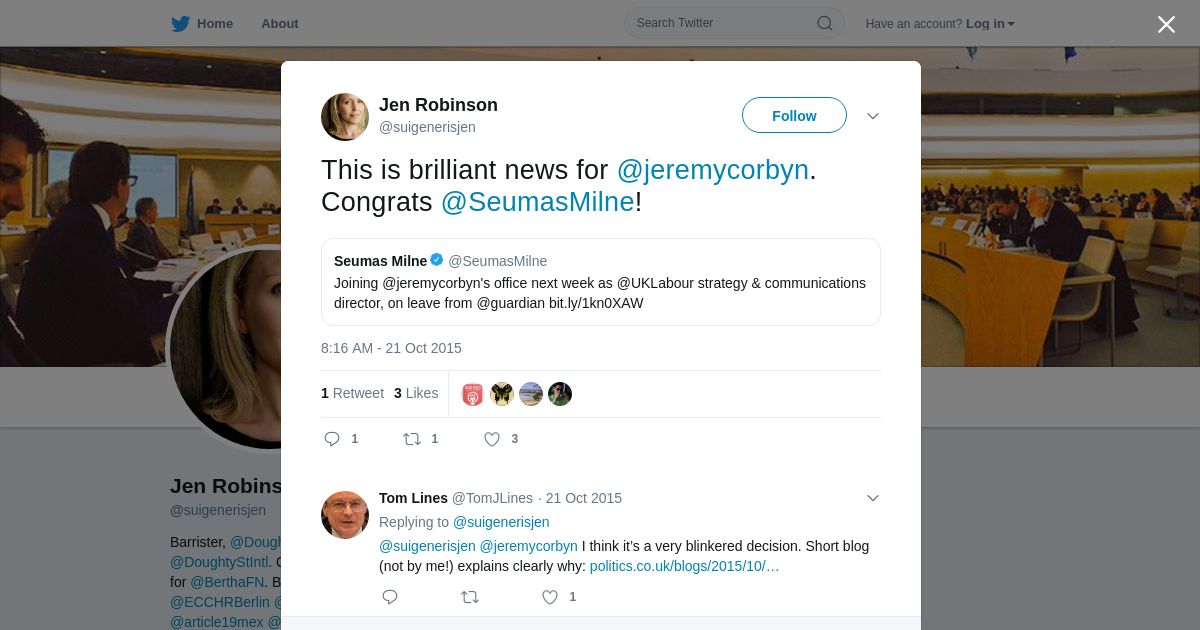Open Jen Robinson tweet options chevron

[x=872, y=116]
